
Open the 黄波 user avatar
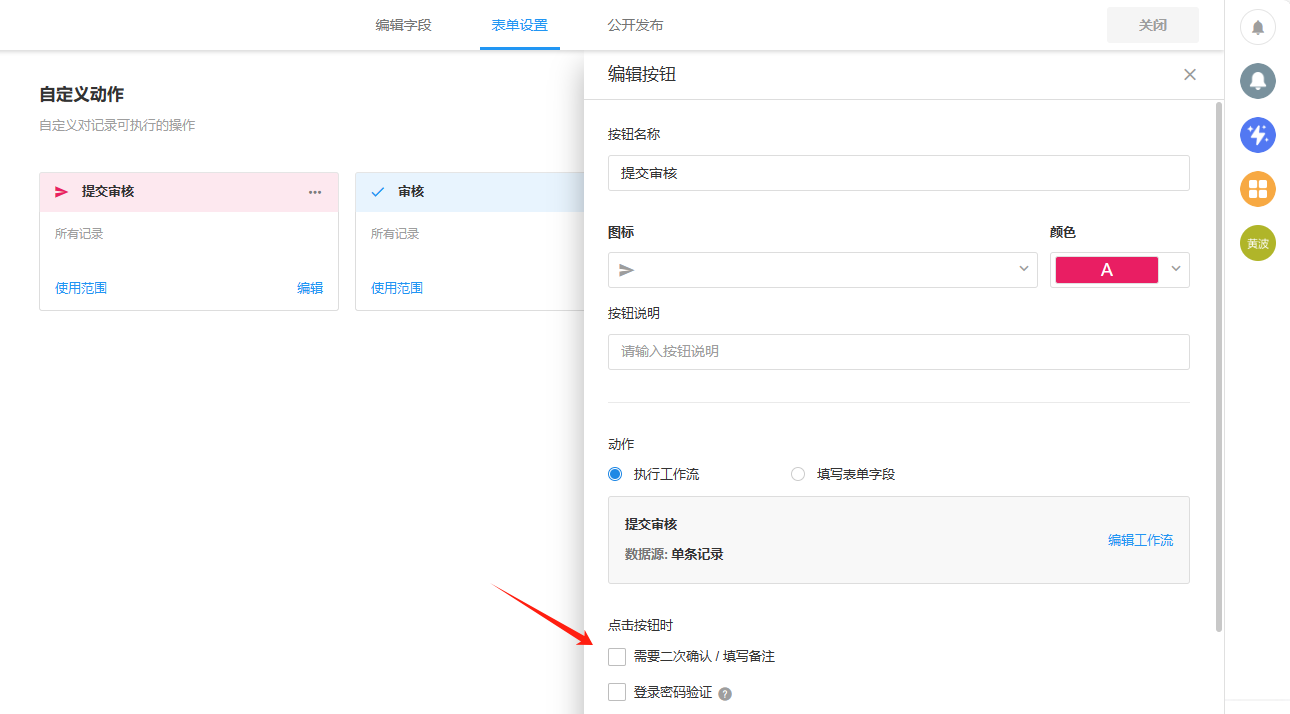click(1257, 243)
